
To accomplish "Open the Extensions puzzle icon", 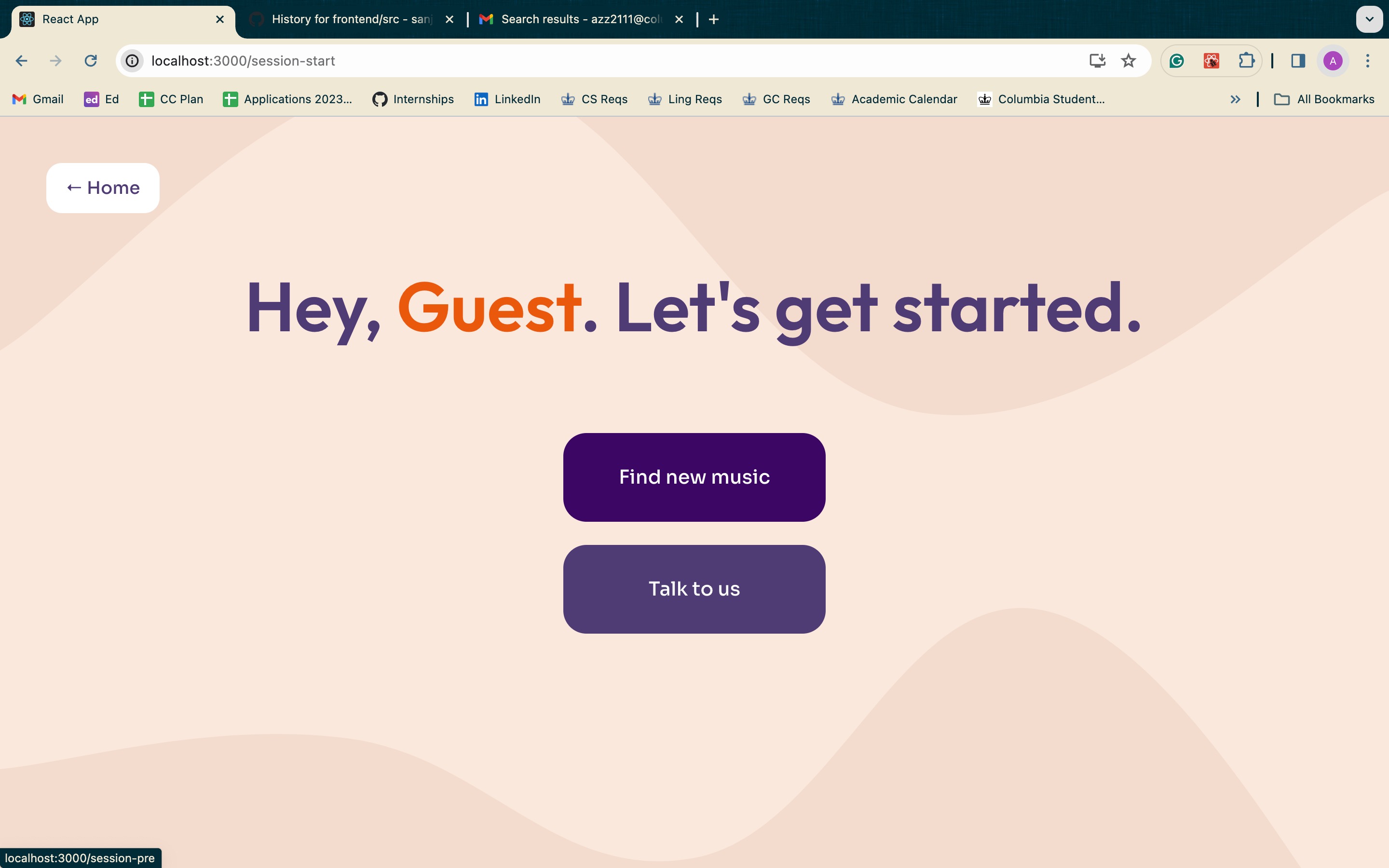I will pos(1245,61).
